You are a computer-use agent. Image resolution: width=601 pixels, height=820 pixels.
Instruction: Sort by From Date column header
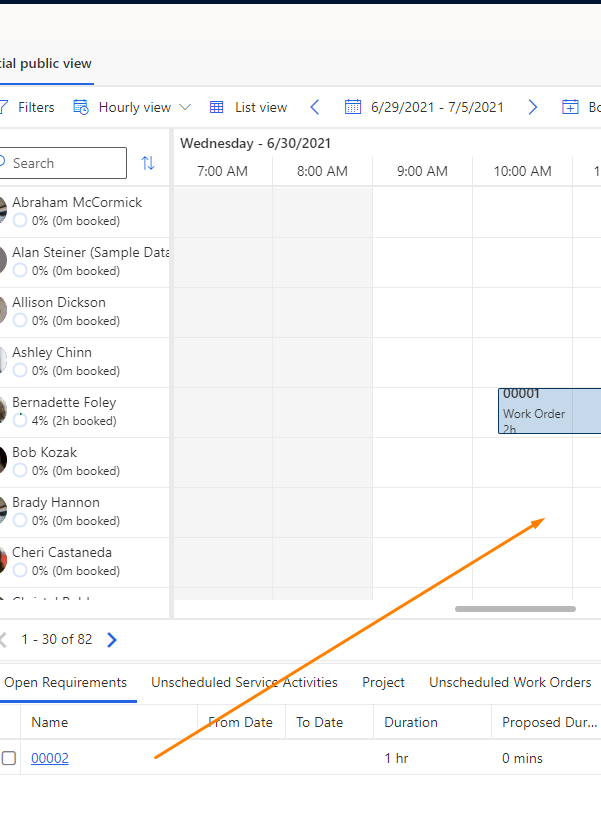tap(241, 722)
